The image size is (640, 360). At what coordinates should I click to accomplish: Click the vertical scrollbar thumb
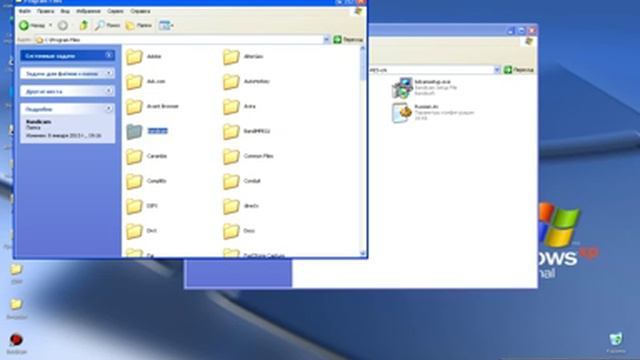[x=362, y=65]
